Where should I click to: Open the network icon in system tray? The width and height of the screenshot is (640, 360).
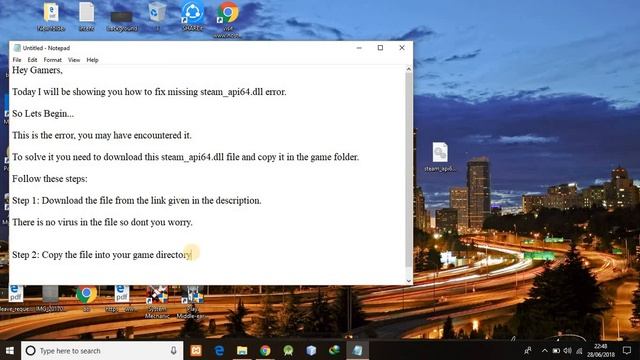(x=579, y=351)
